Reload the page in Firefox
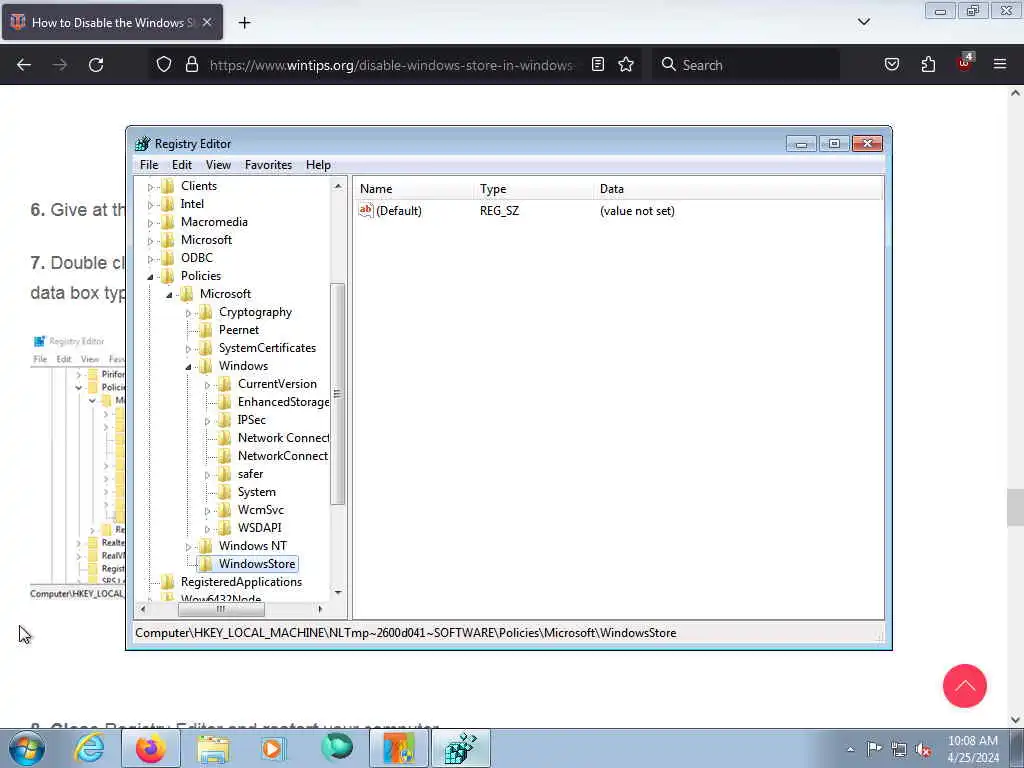This screenshot has width=1024, height=768. click(96, 65)
